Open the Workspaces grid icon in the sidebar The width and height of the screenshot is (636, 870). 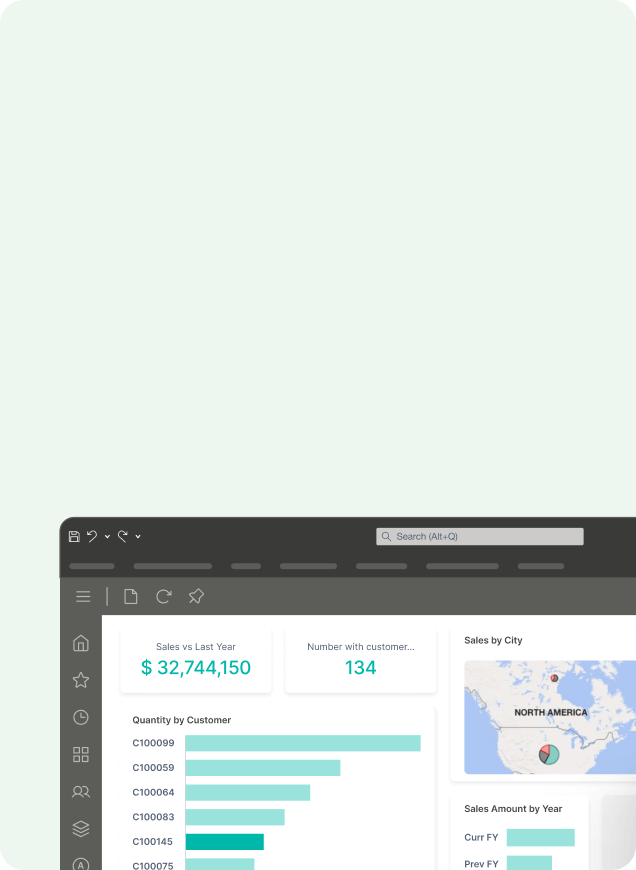tap(81, 755)
